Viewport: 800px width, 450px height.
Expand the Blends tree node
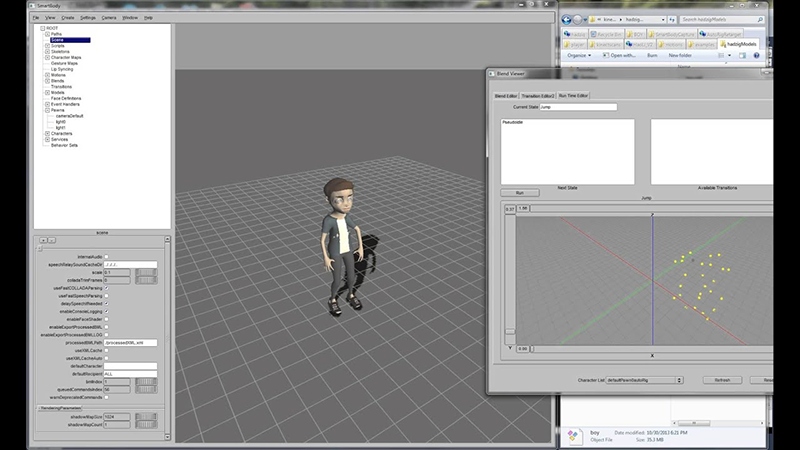pyautogui.click(x=47, y=81)
